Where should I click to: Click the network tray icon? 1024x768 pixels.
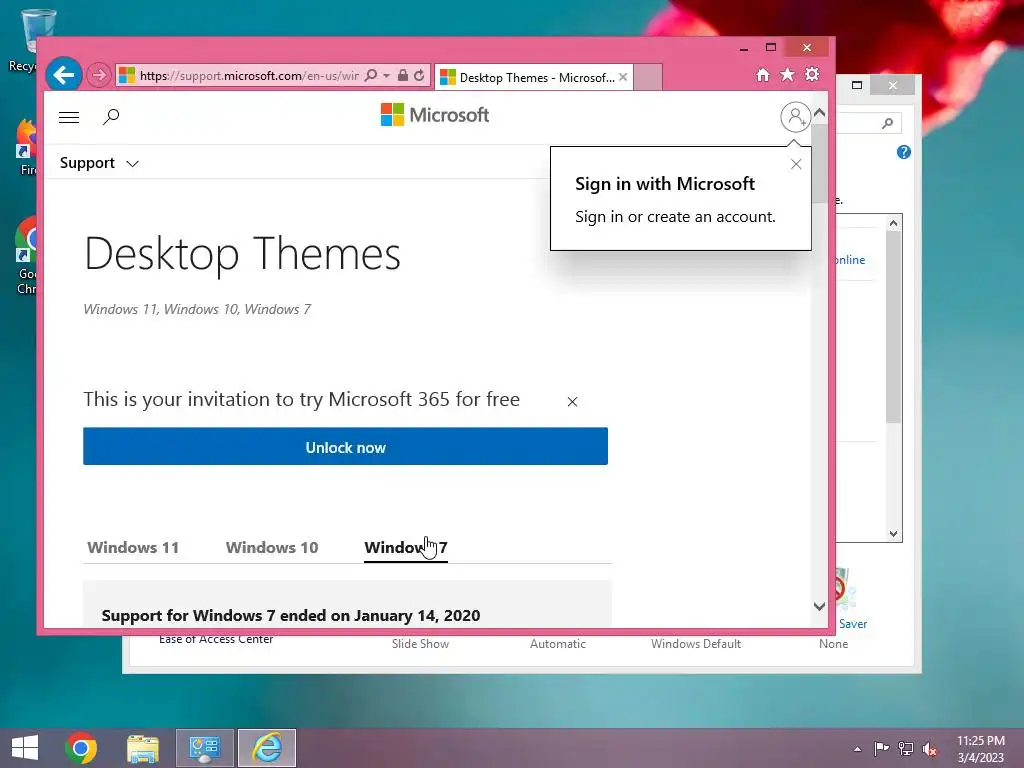pos(906,749)
